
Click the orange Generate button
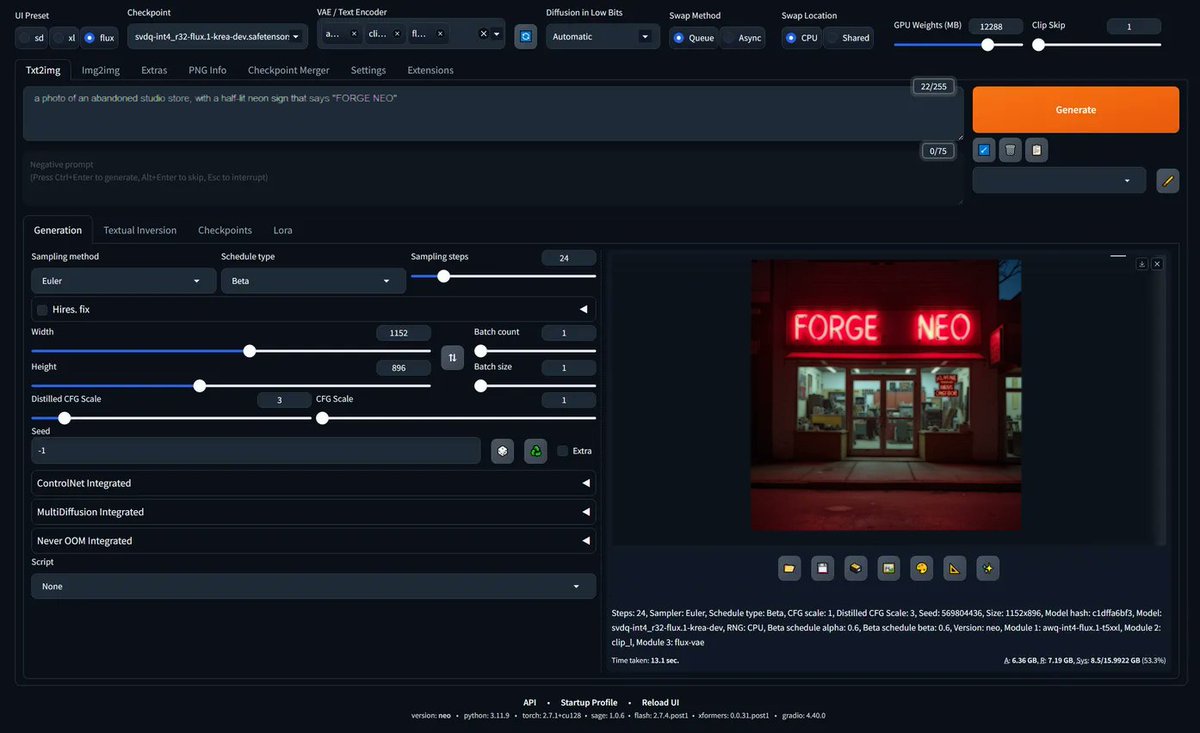(x=1076, y=110)
